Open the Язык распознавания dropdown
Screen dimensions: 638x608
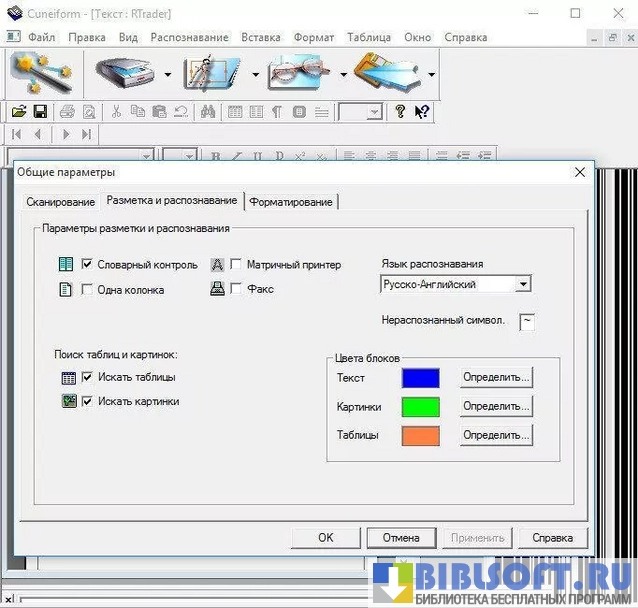coord(522,284)
